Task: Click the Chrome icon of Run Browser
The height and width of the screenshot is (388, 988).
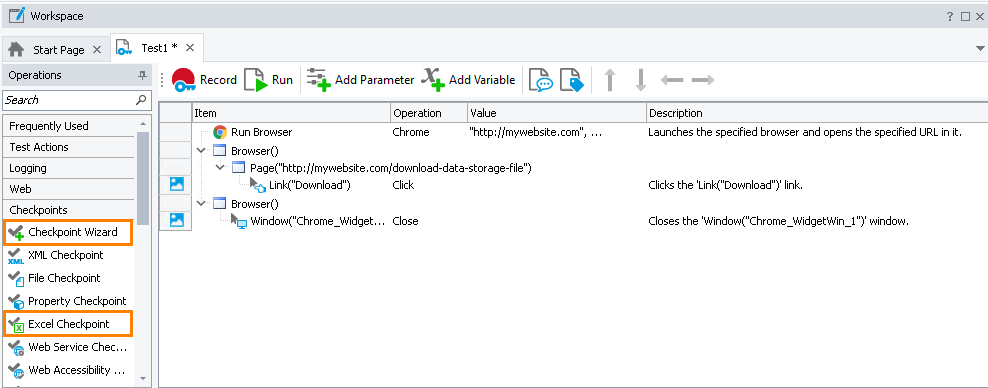Action: point(220,132)
